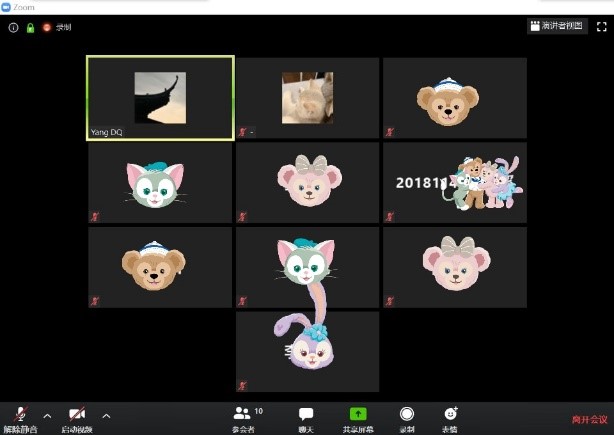Screen dimensions: 614x435
Task: Select the purple rabbit participant tile
Action: point(307,351)
